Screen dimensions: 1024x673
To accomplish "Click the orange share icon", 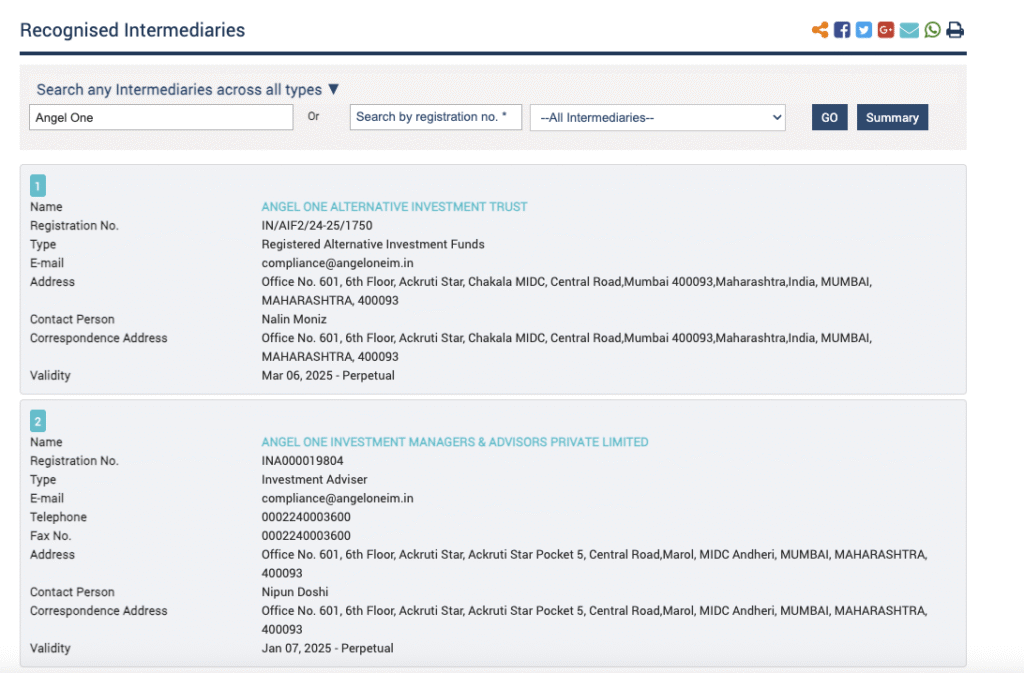I will 820,30.
